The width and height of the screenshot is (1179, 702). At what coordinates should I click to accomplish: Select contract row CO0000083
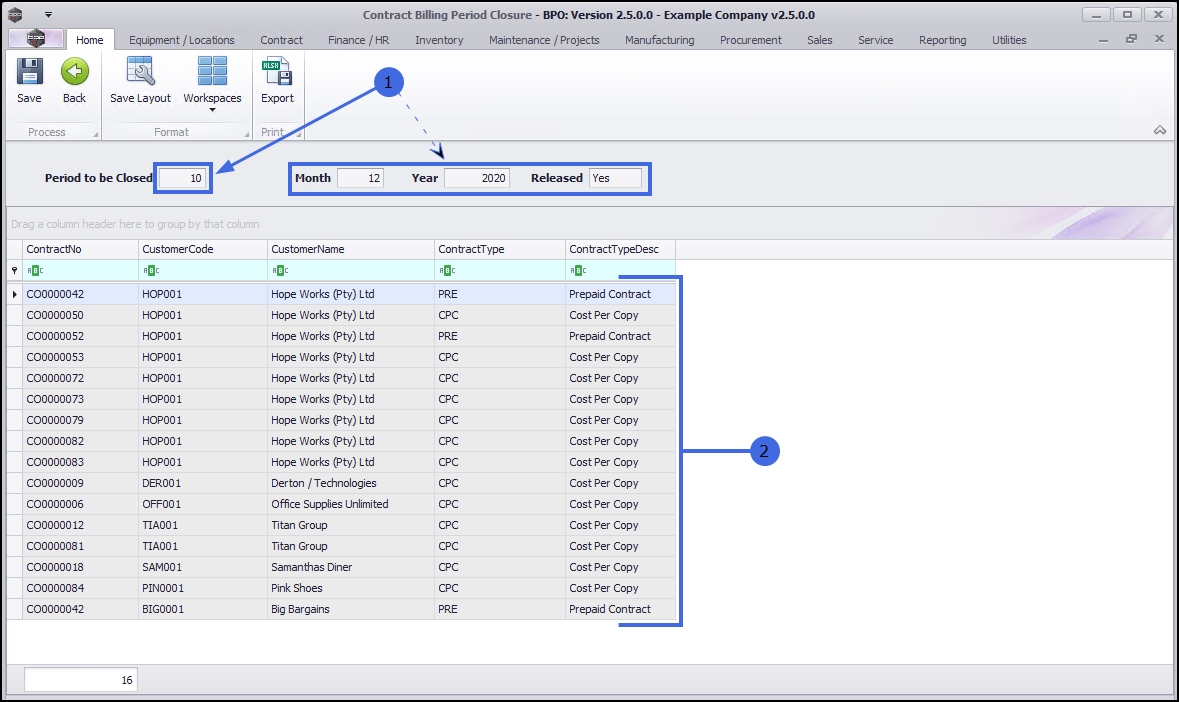click(x=349, y=462)
